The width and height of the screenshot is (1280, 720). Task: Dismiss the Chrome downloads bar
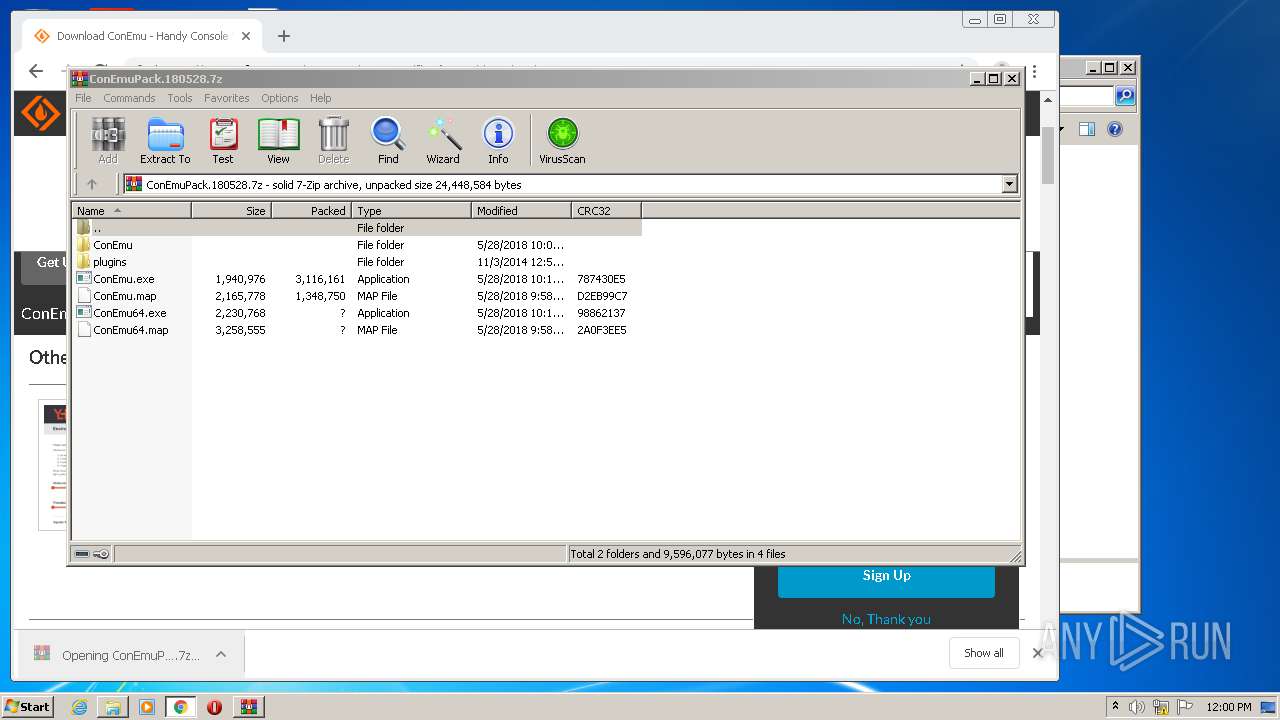pyautogui.click(x=1038, y=653)
